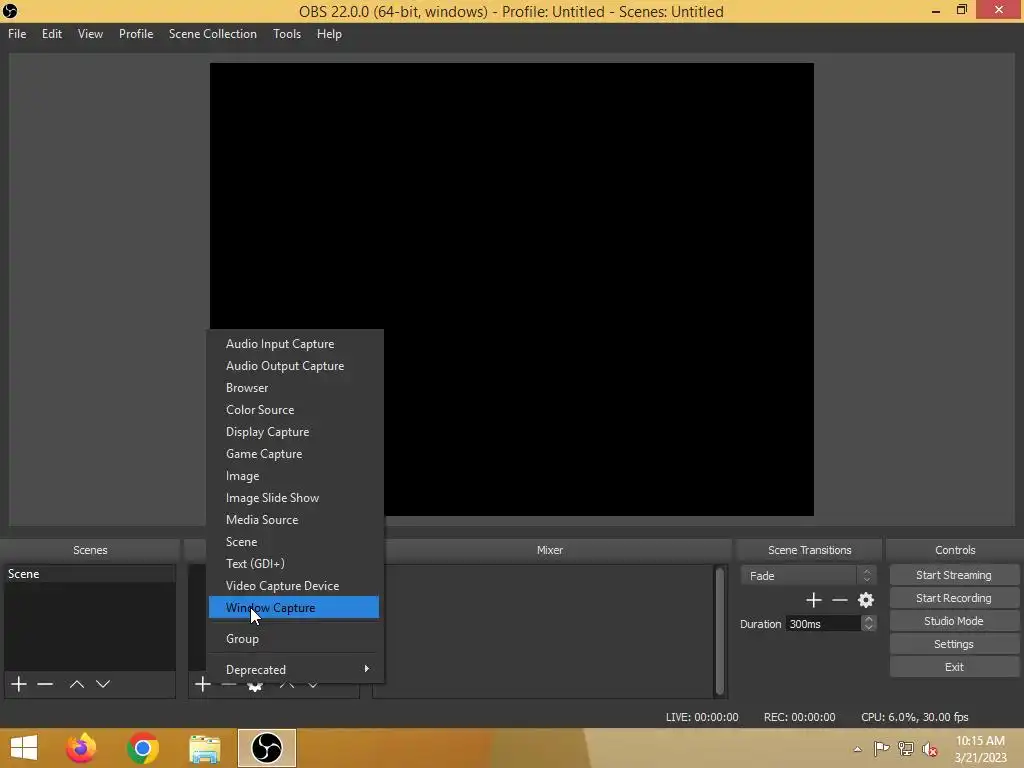Open Settings from Controls
This screenshot has width=1024, height=768.
point(953,644)
